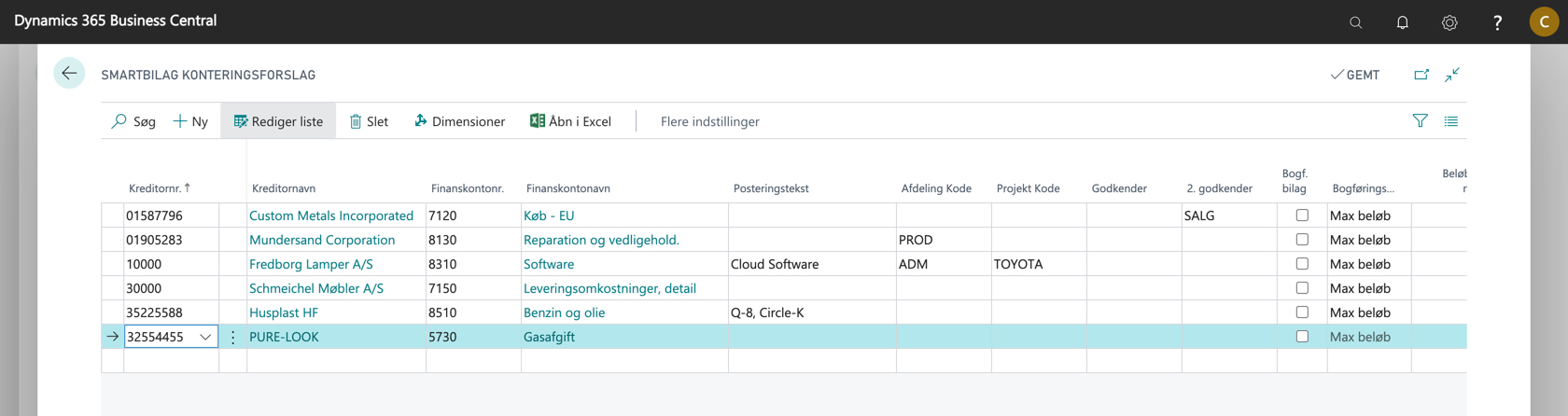Screen dimensions: 1568x416
Task: Open the search magnifier in top bar
Action: click(x=1355, y=22)
